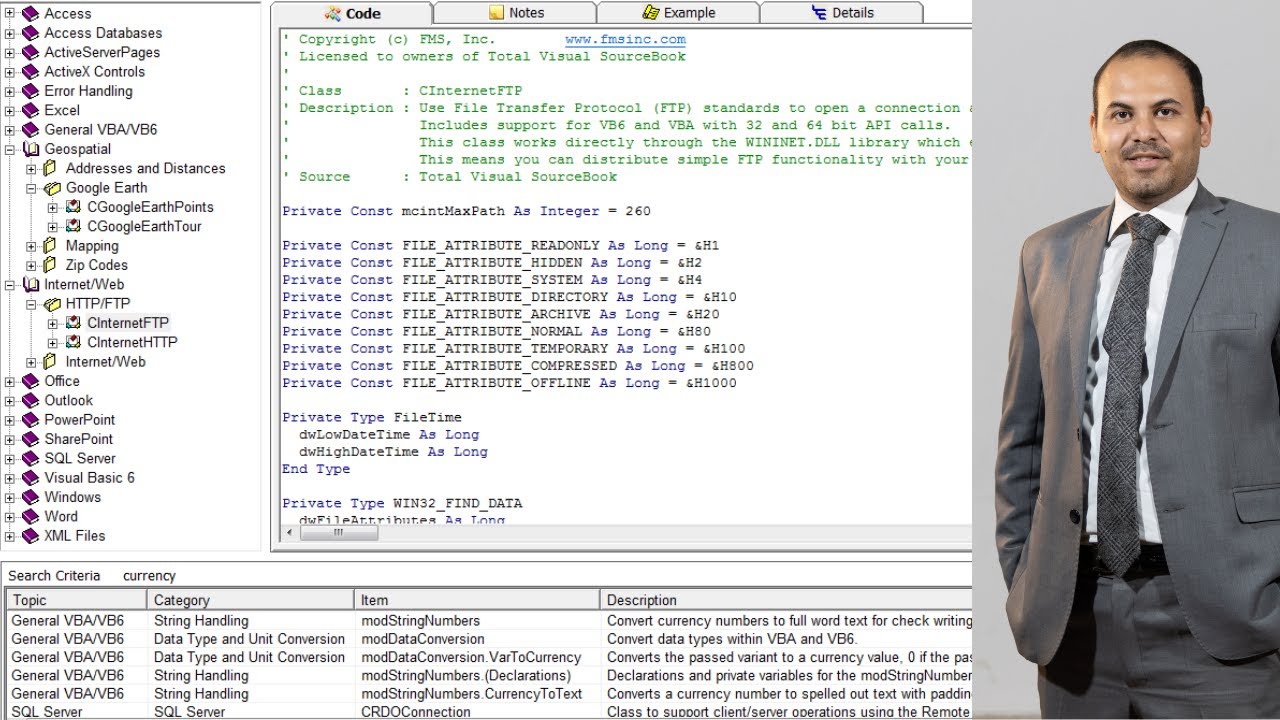
Task: Sort results by Category column header
Action: coord(251,600)
